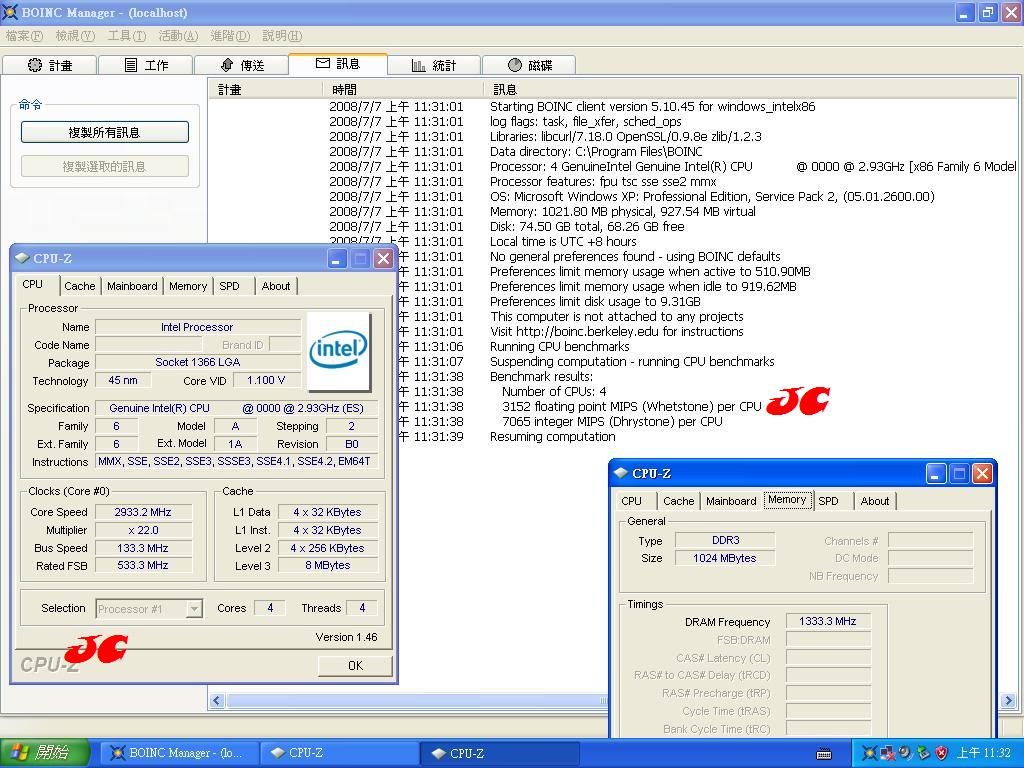Click the 時間 column header

coord(402,89)
